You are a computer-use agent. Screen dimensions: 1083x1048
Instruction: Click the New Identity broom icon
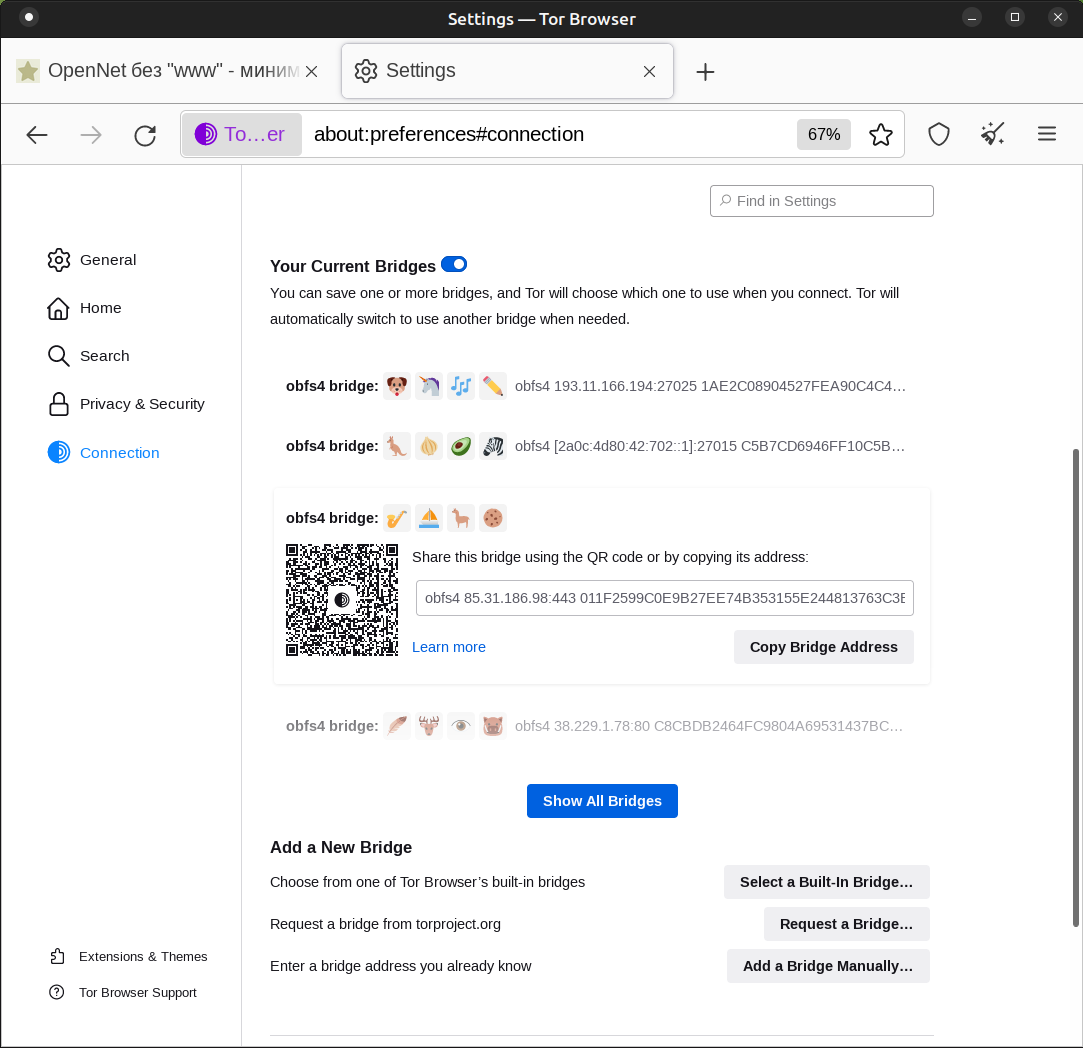(x=992, y=134)
